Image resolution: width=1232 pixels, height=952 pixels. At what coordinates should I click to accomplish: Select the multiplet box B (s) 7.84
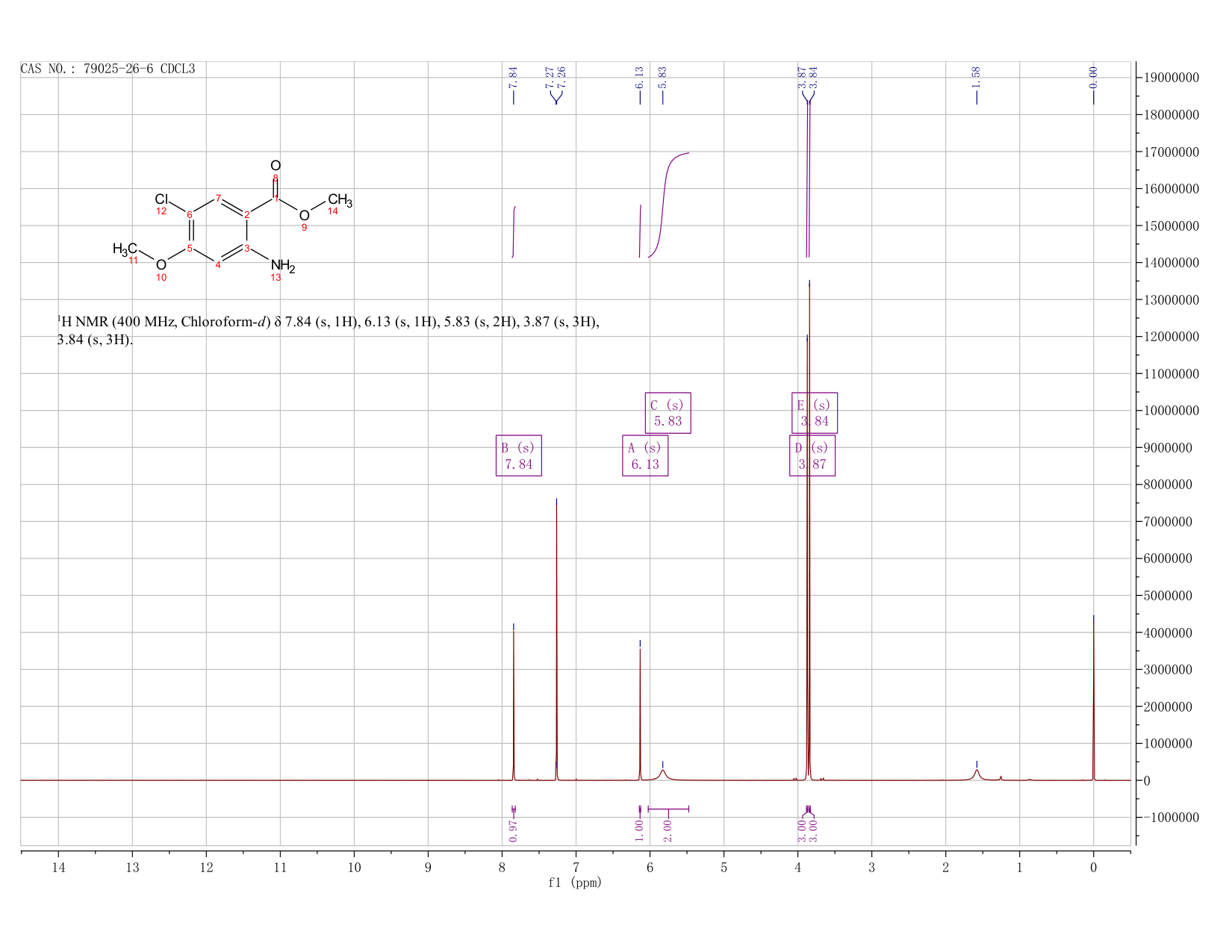pos(519,455)
